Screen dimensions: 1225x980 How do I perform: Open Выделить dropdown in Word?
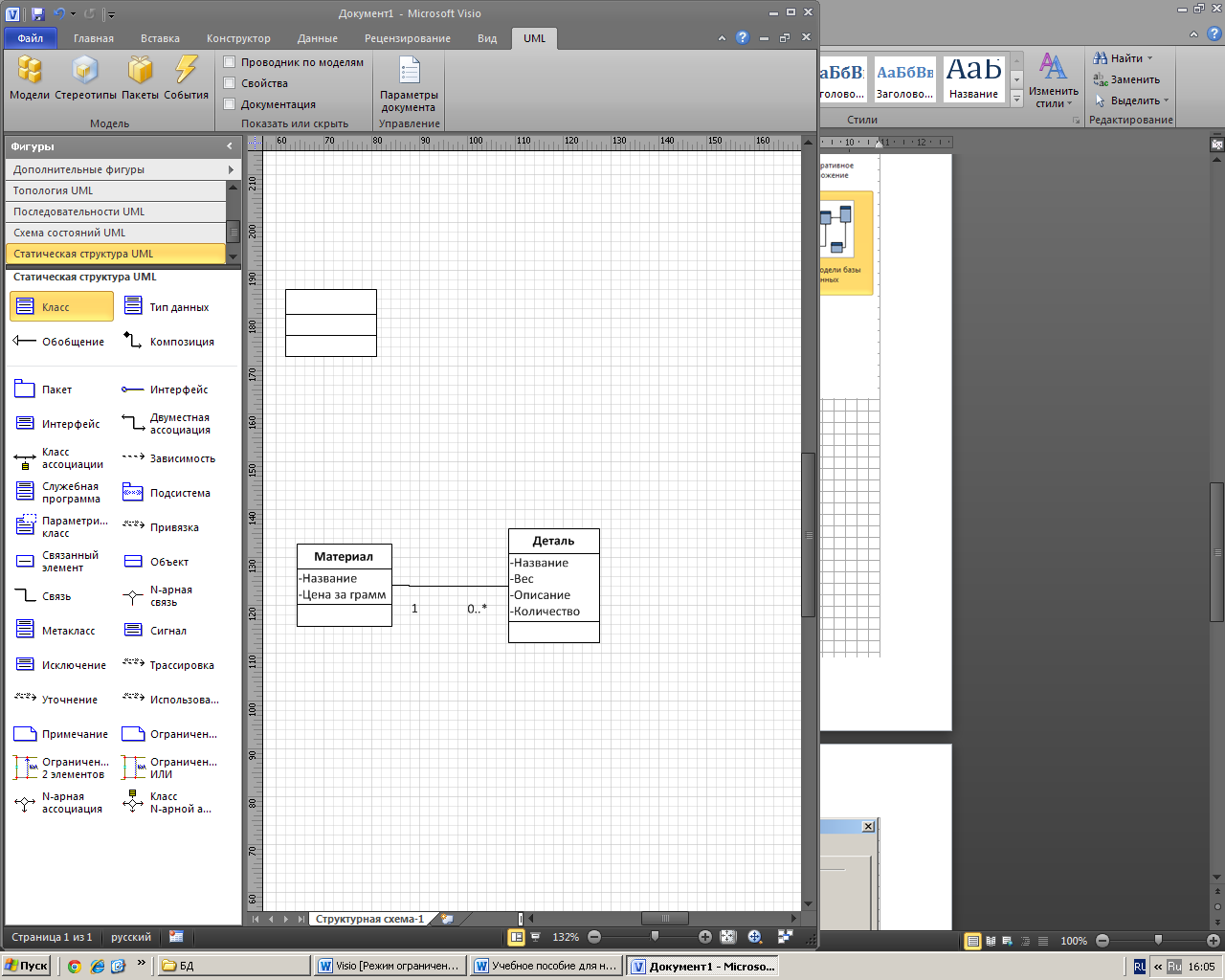click(1131, 100)
